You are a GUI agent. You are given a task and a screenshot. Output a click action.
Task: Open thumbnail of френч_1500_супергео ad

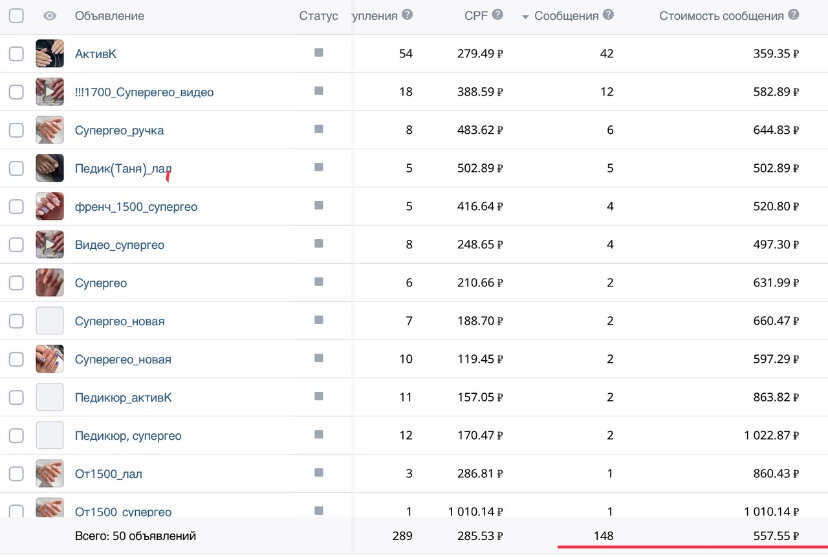(x=50, y=206)
